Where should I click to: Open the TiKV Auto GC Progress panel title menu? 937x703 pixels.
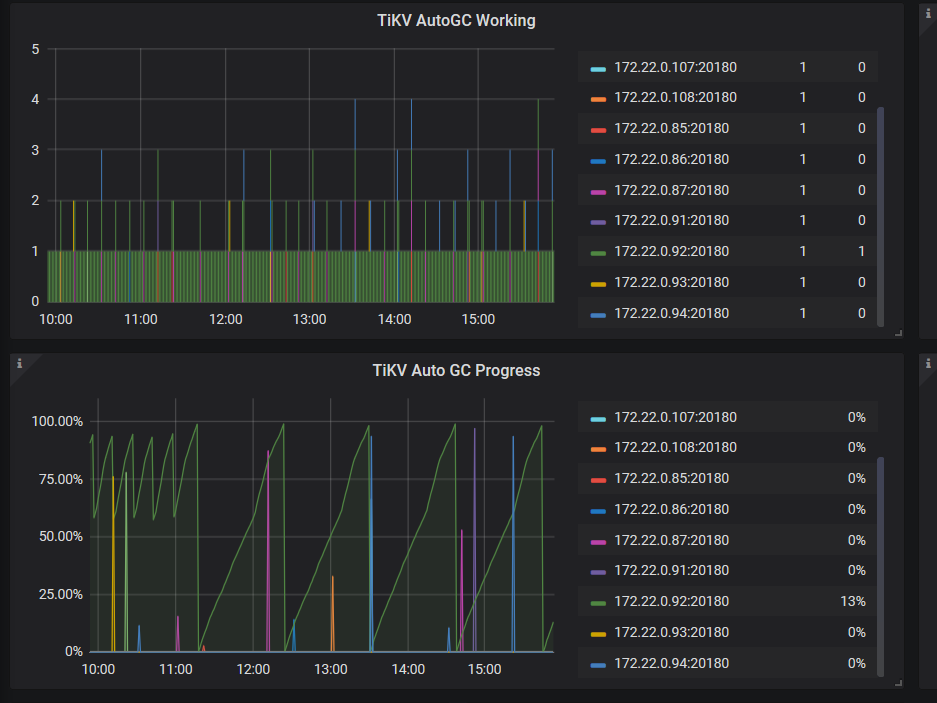coord(456,370)
